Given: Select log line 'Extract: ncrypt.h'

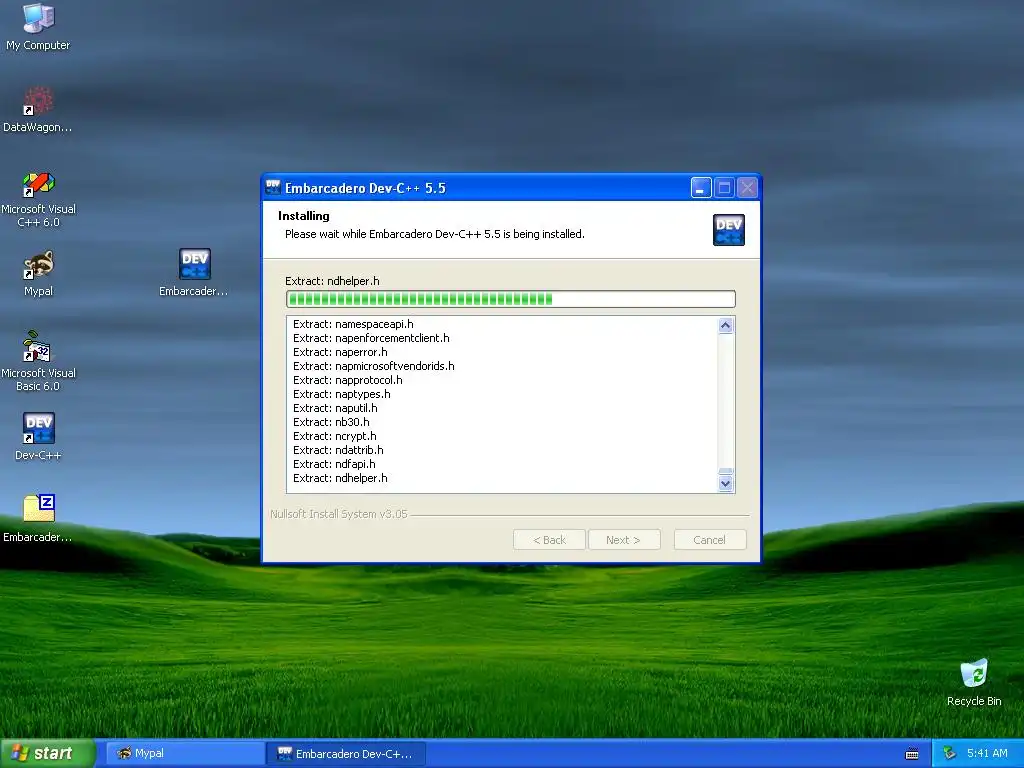Looking at the screenshot, I should [x=334, y=436].
